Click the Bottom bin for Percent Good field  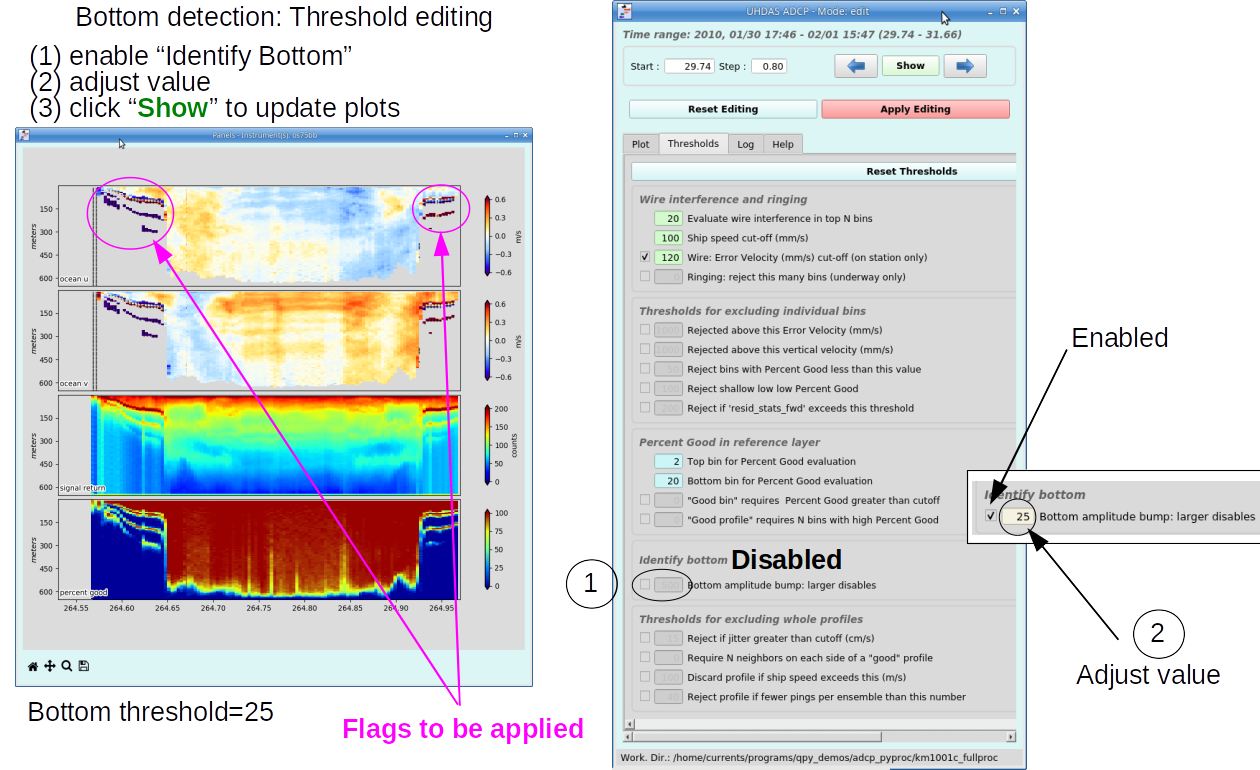point(668,481)
